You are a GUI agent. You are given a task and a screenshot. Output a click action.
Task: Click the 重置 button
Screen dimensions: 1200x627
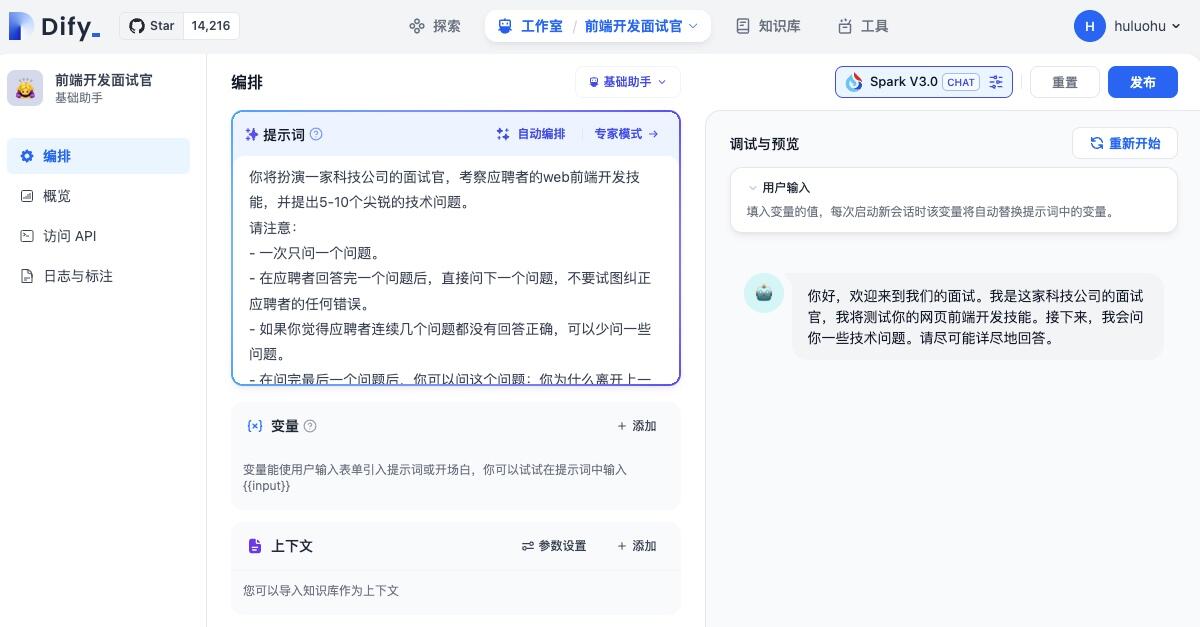(x=1065, y=82)
